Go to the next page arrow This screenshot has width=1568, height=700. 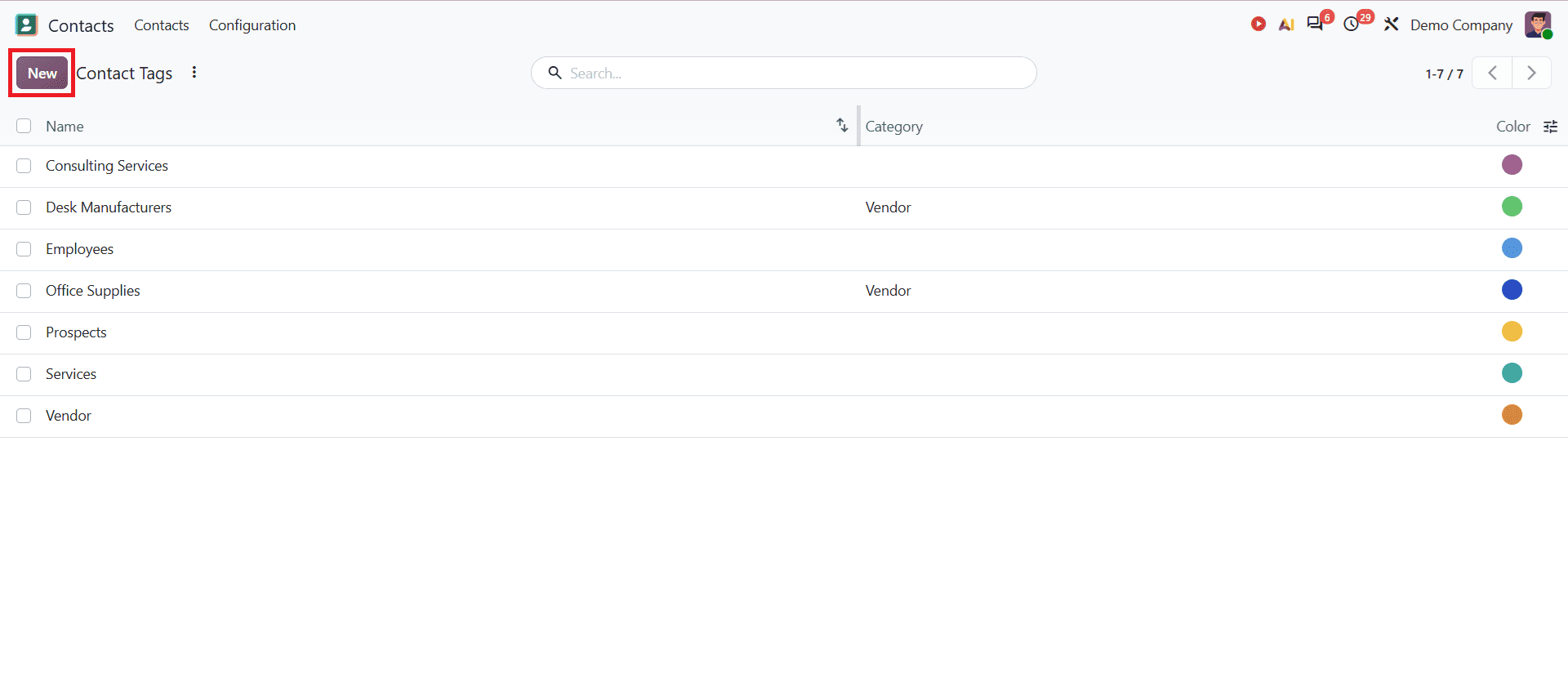1531,73
